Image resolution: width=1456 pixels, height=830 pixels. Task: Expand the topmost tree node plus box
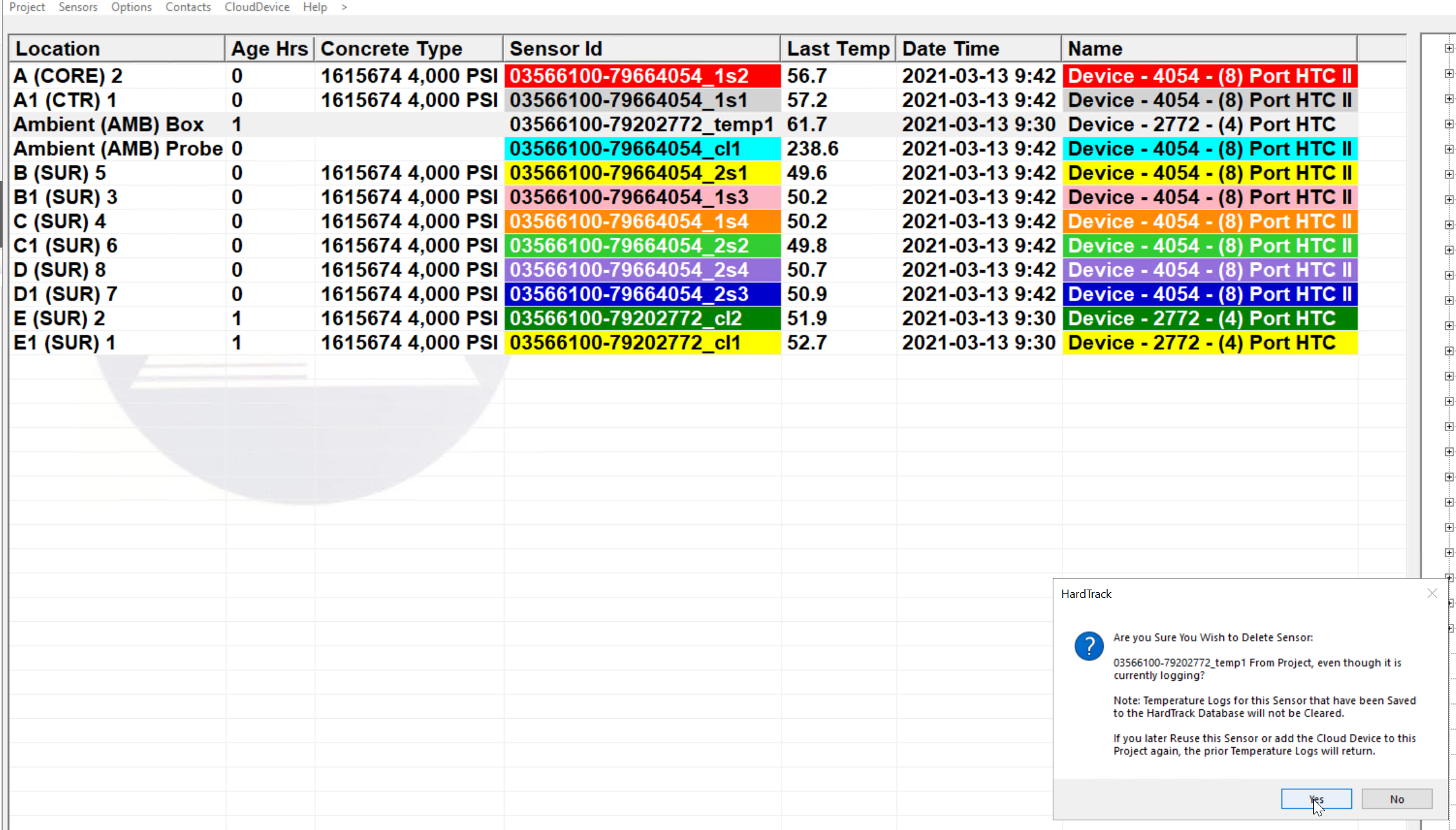click(x=1449, y=48)
